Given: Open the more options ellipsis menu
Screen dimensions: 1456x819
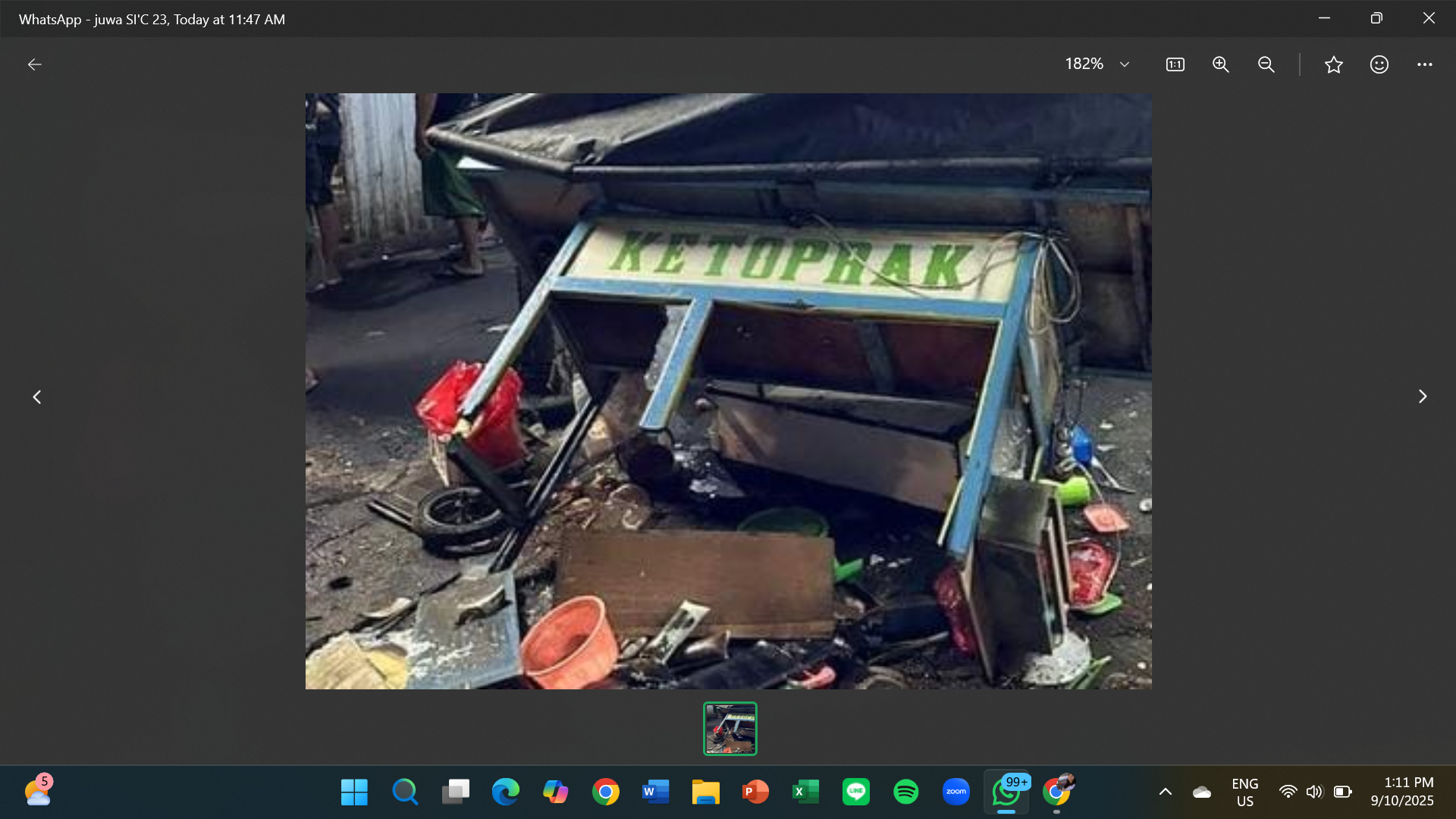Looking at the screenshot, I should click(x=1424, y=64).
